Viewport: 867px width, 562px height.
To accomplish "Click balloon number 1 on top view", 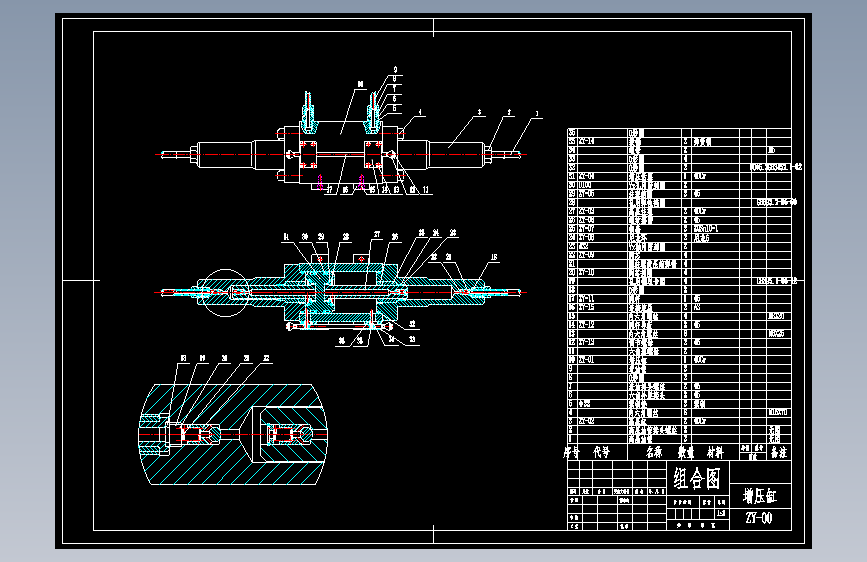I will tap(536, 114).
